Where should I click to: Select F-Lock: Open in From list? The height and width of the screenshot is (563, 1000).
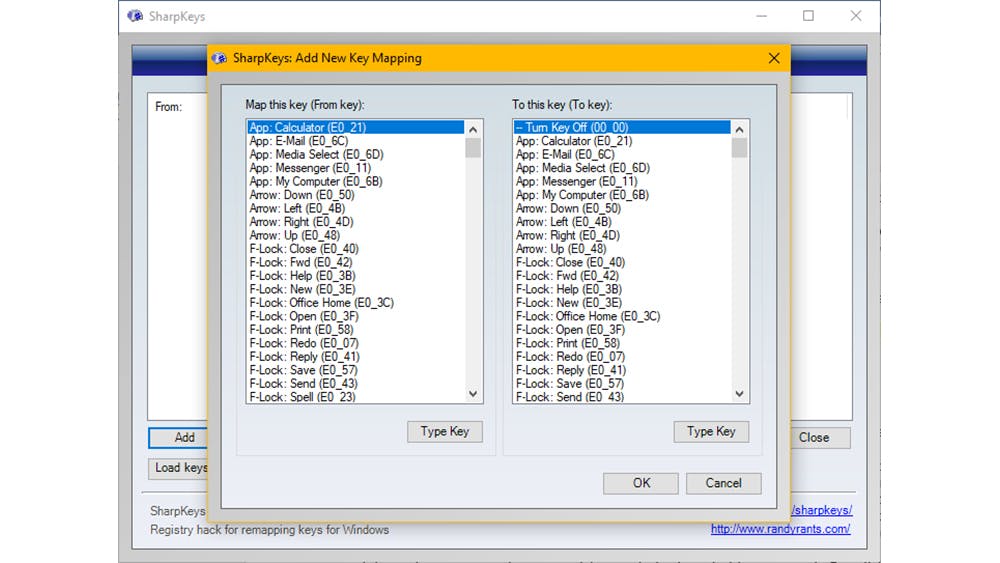click(356, 316)
